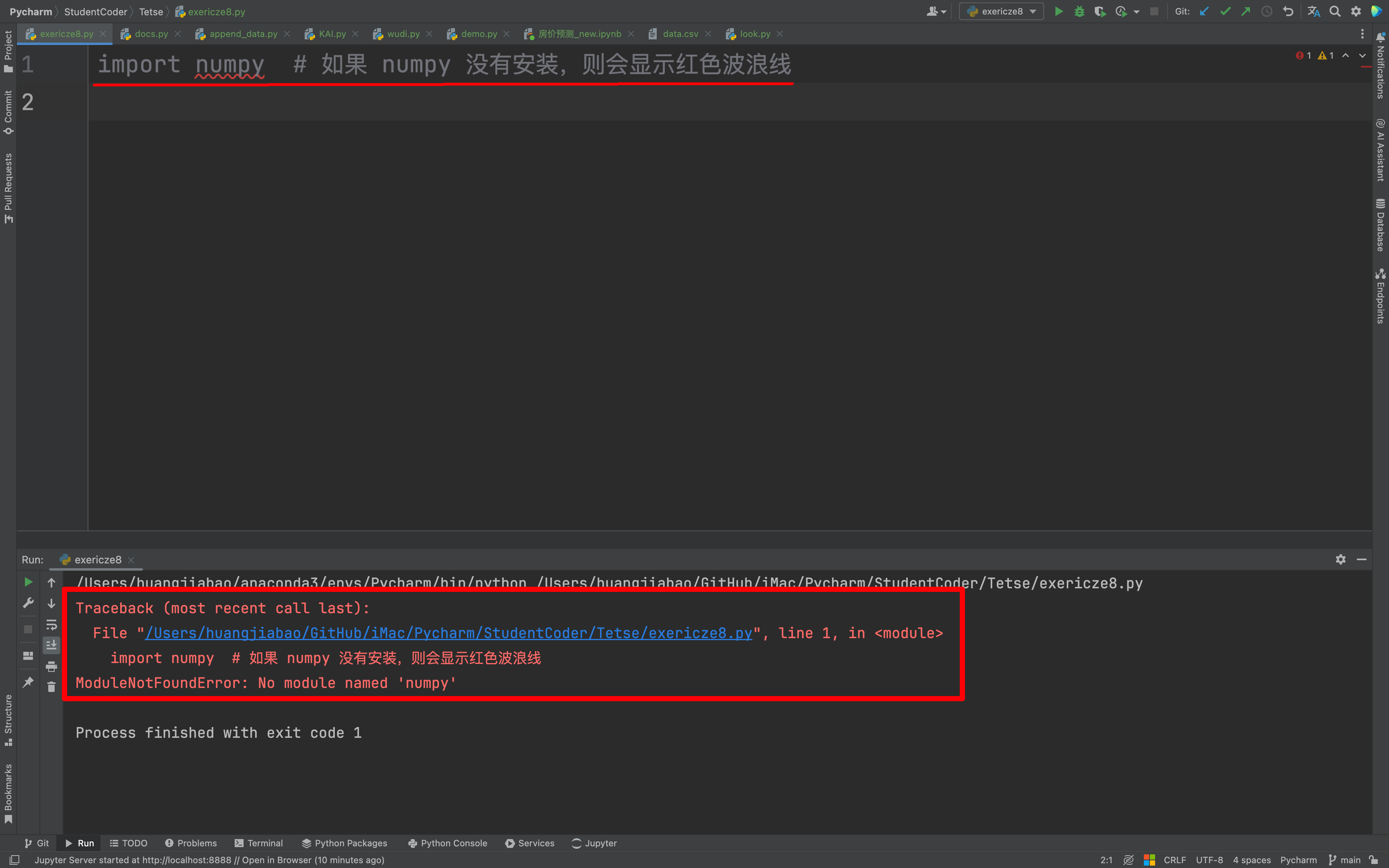
Task: Click the Run panel layout icon
Action: coord(28,655)
